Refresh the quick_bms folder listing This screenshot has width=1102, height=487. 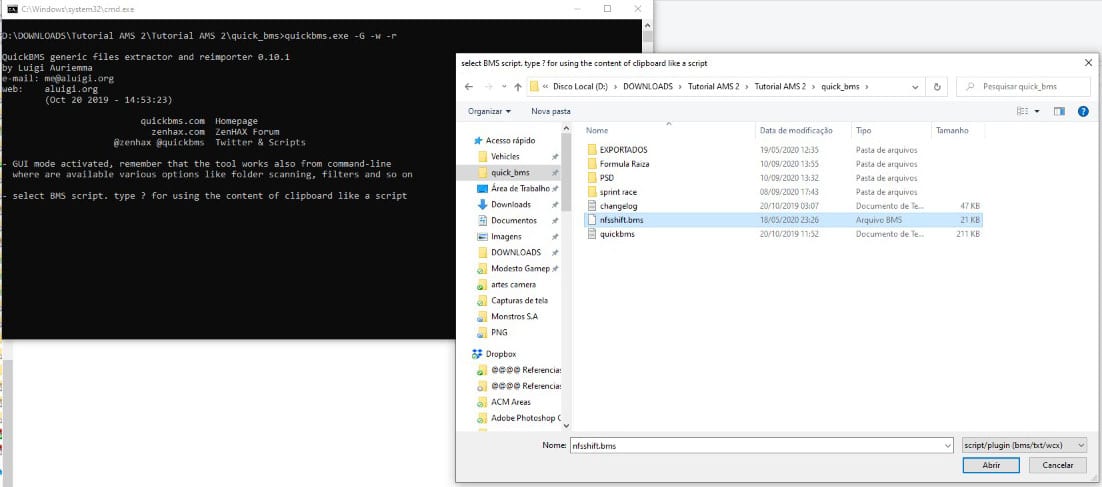pyautogui.click(x=939, y=87)
